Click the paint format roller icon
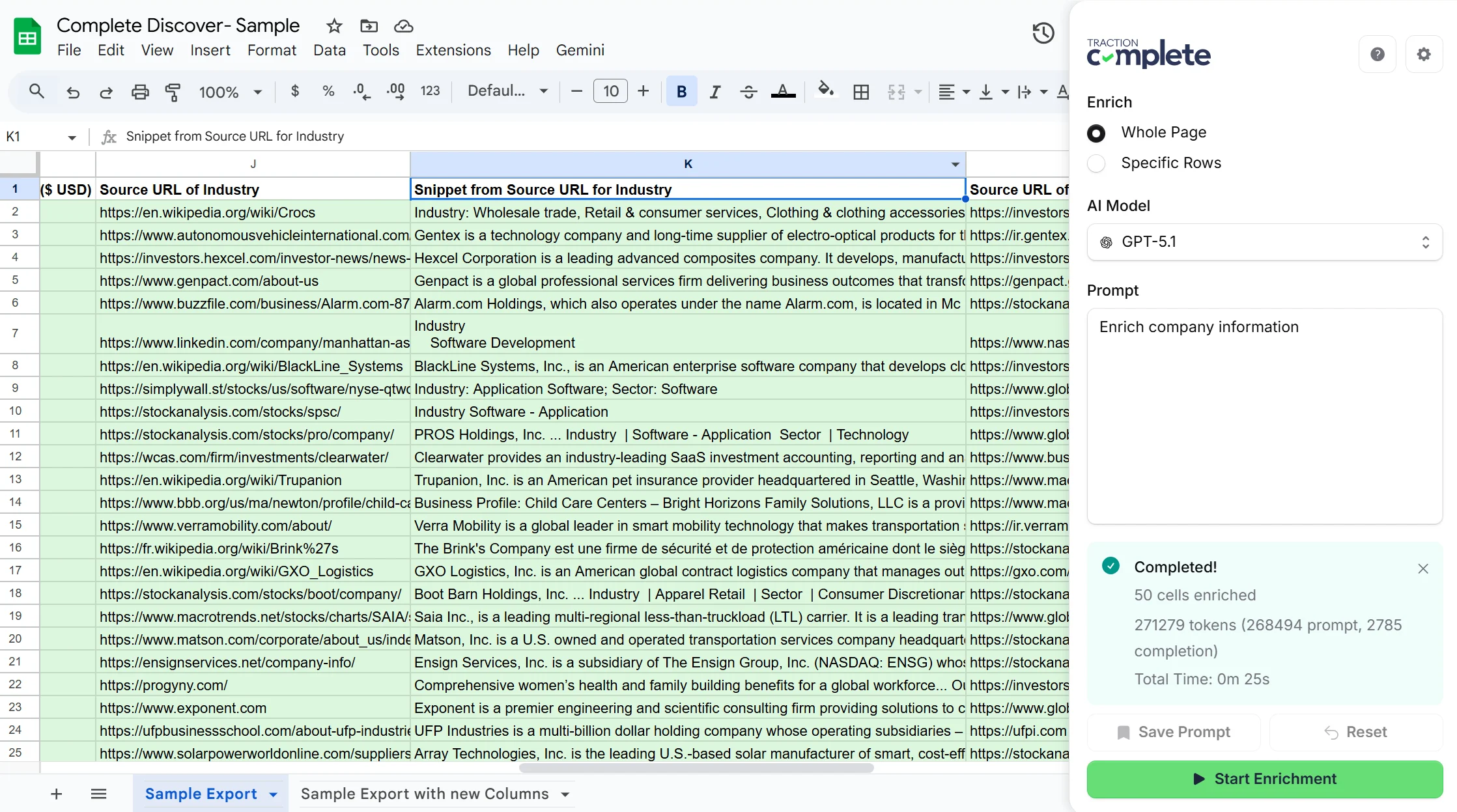The height and width of the screenshot is (812, 1457). 173,92
